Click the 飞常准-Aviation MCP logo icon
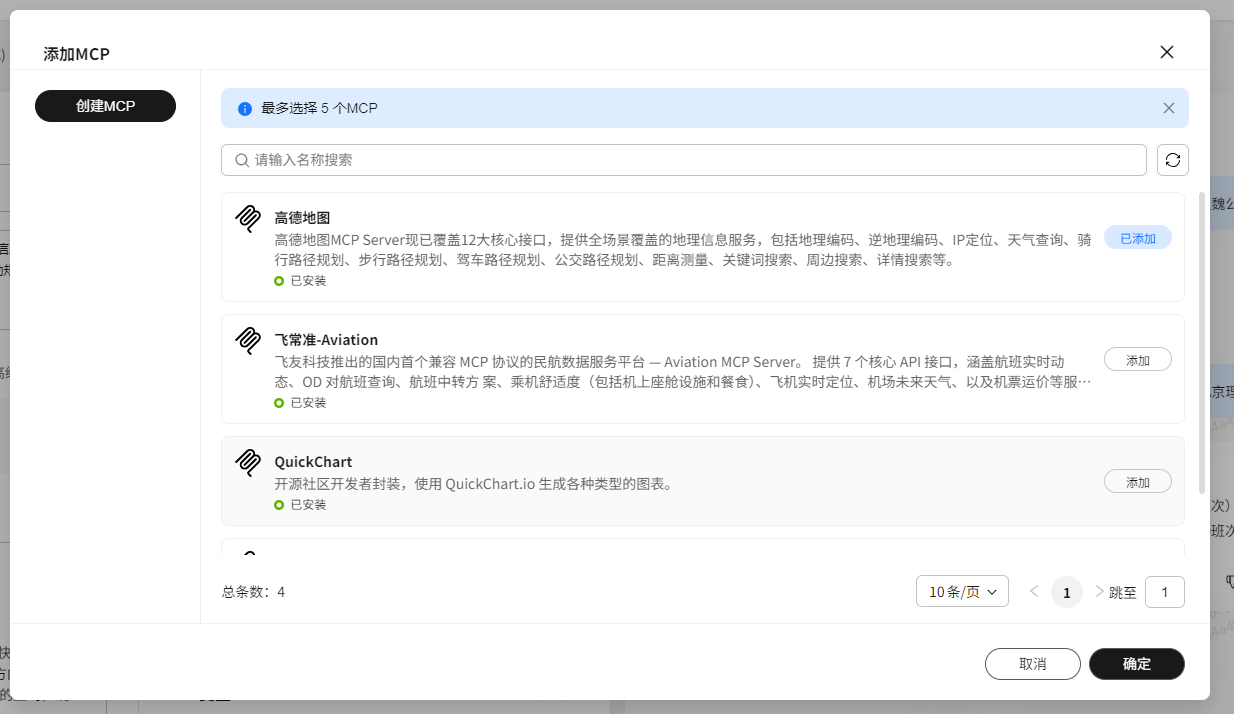Viewport: 1234px width, 714px height. (247, 340)
